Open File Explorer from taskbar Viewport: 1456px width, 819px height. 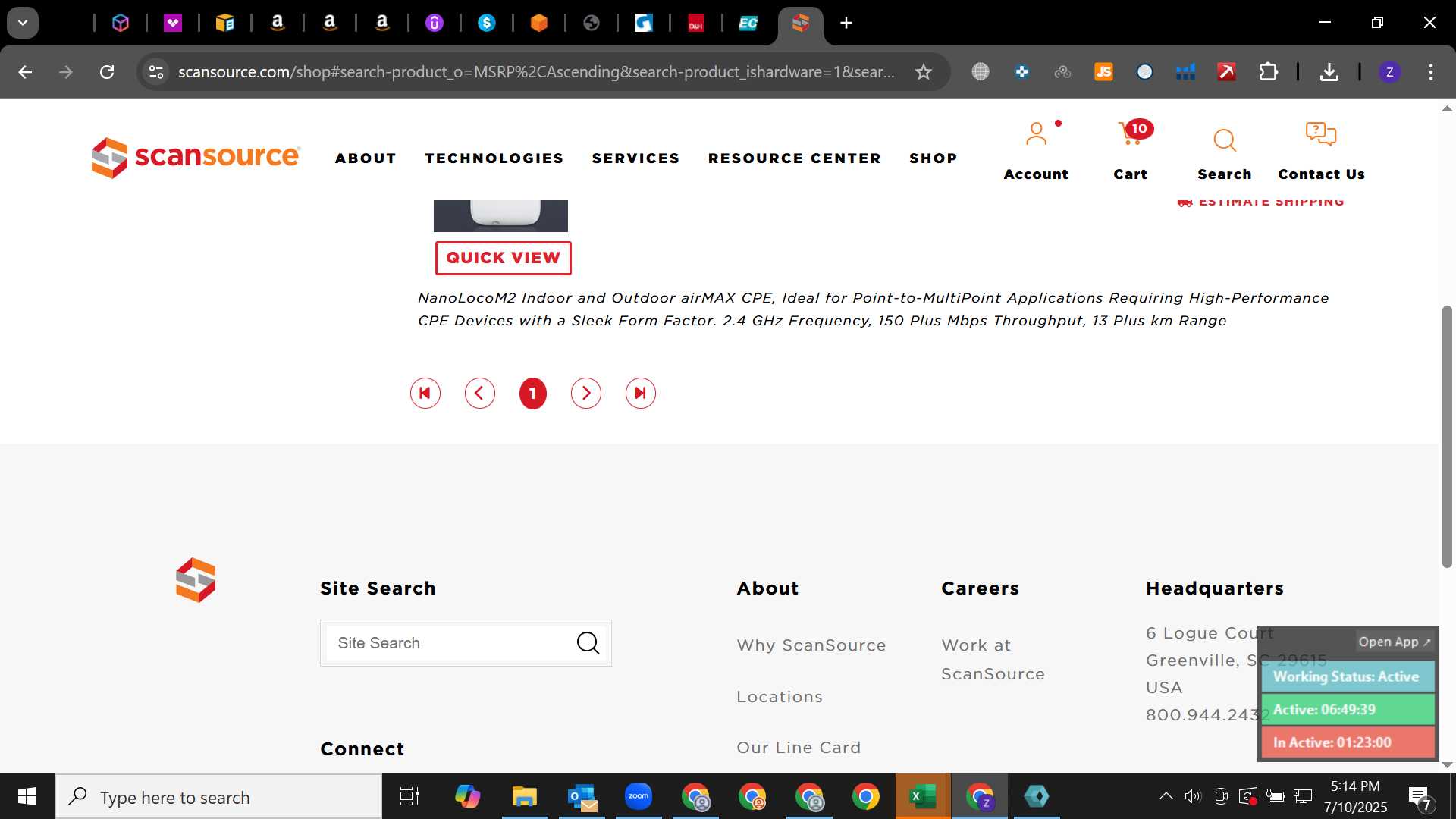524,796
